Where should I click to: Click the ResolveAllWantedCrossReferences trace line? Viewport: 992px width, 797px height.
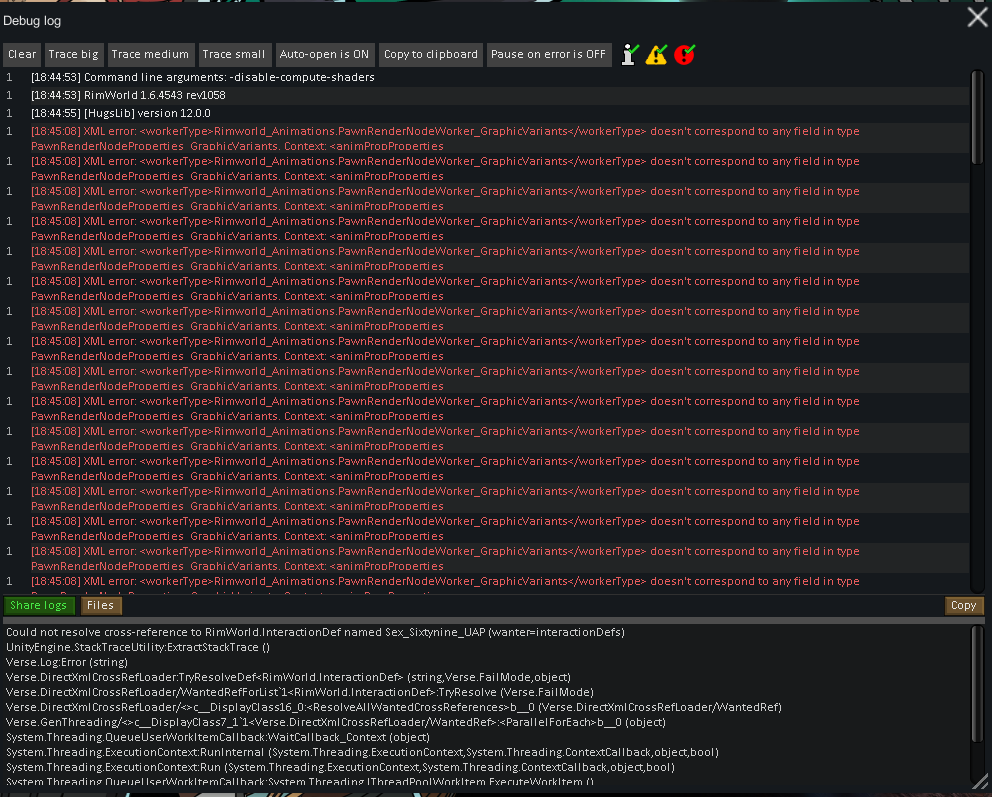click(x=394, y=707)
